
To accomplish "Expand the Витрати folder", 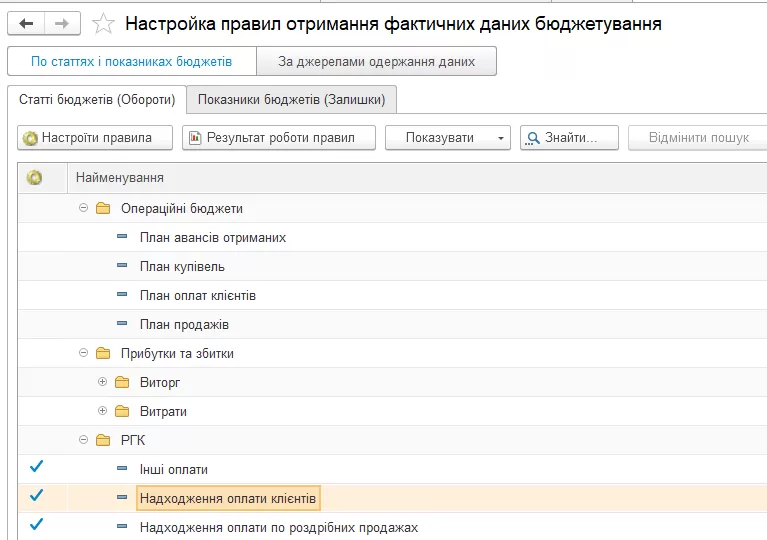I will 102,410.
